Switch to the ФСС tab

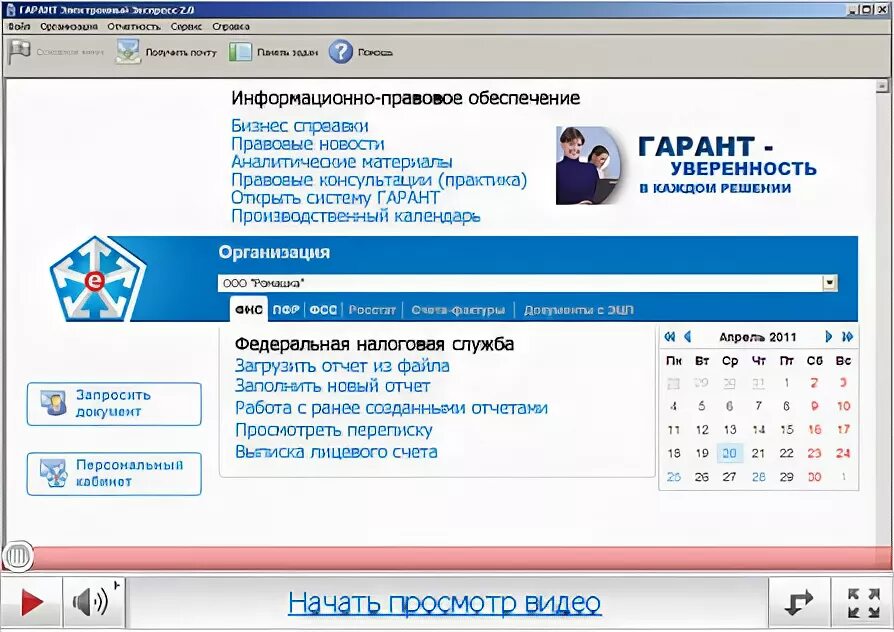(323, 310)
